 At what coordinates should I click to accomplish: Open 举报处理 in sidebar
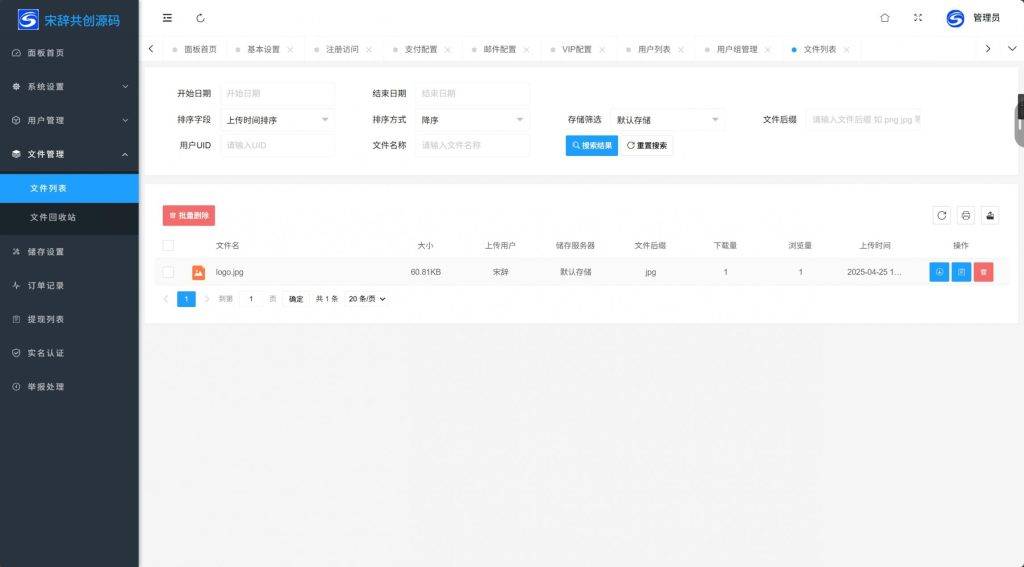click(x=69, y=387)
